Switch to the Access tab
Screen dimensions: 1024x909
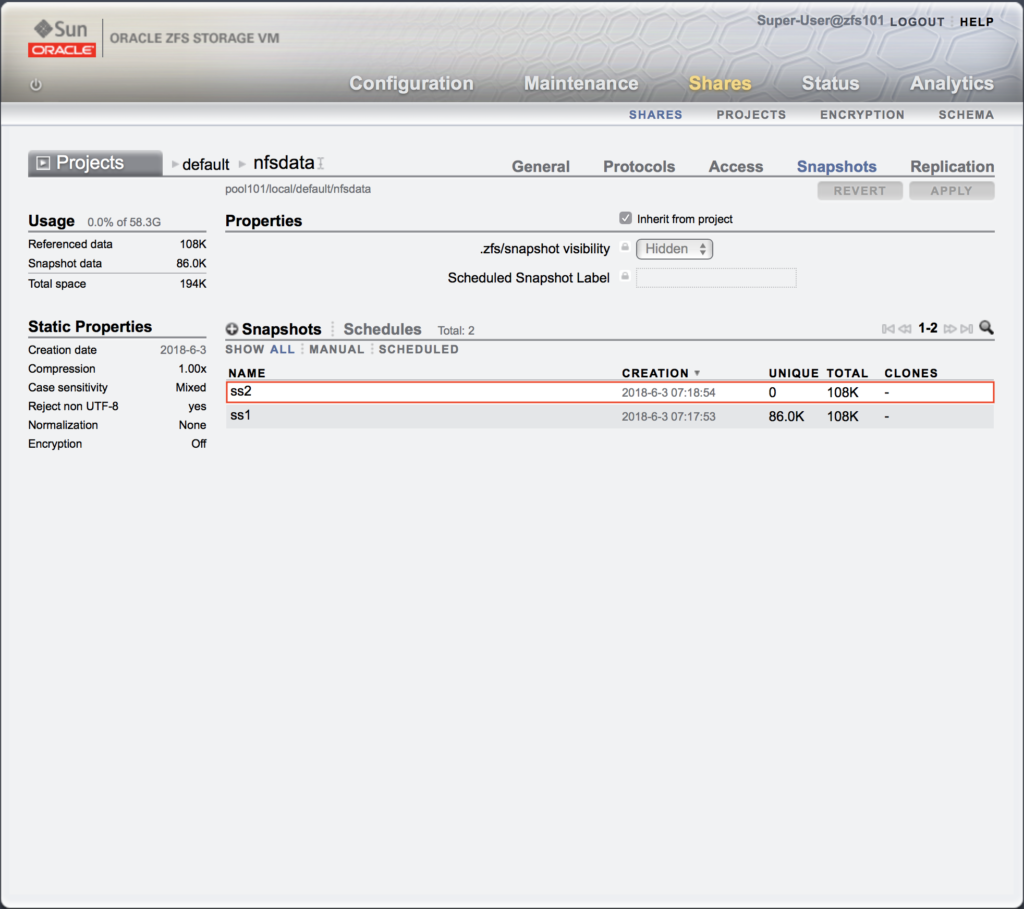coord(736,167)
